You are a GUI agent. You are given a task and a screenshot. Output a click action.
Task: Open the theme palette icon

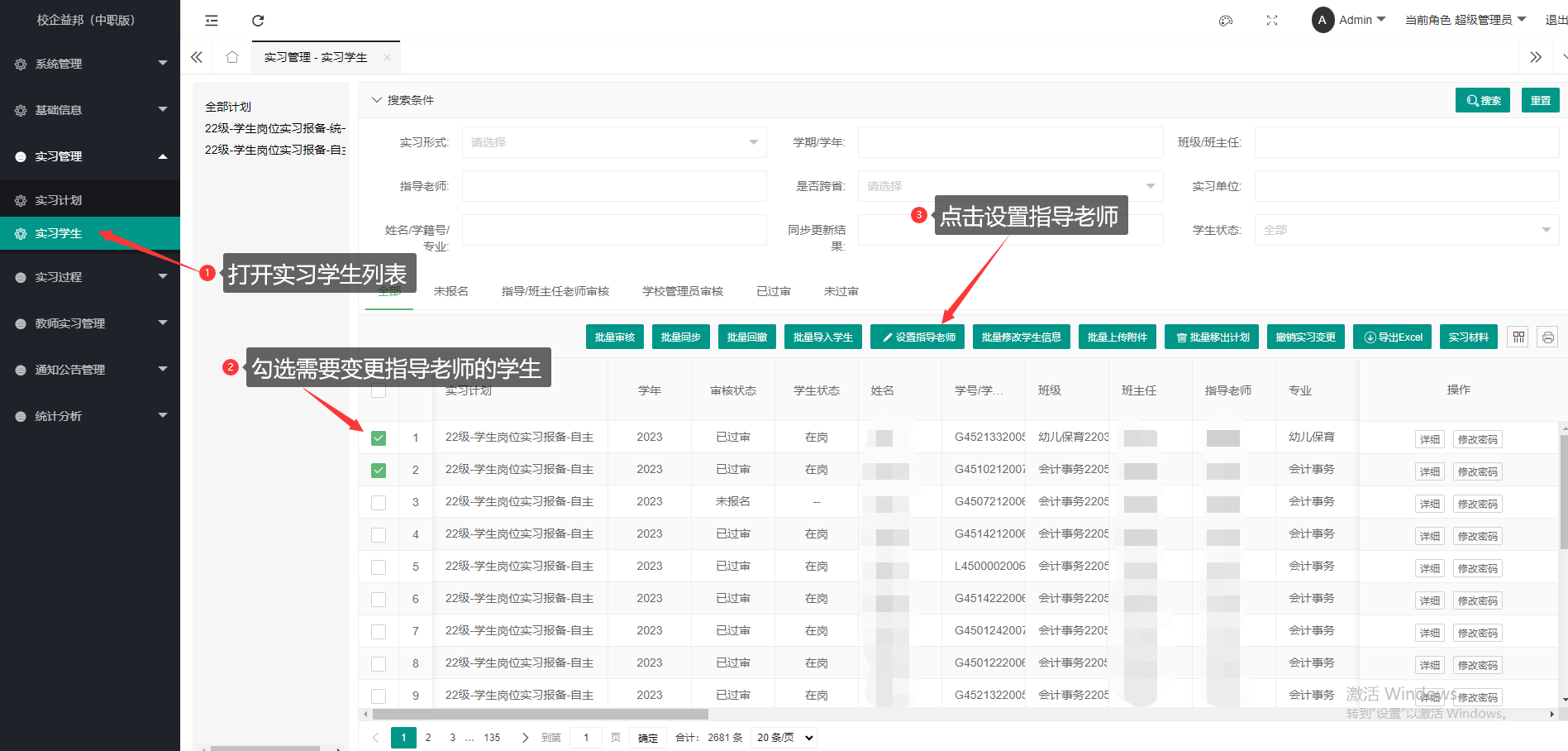(1226, 21)
